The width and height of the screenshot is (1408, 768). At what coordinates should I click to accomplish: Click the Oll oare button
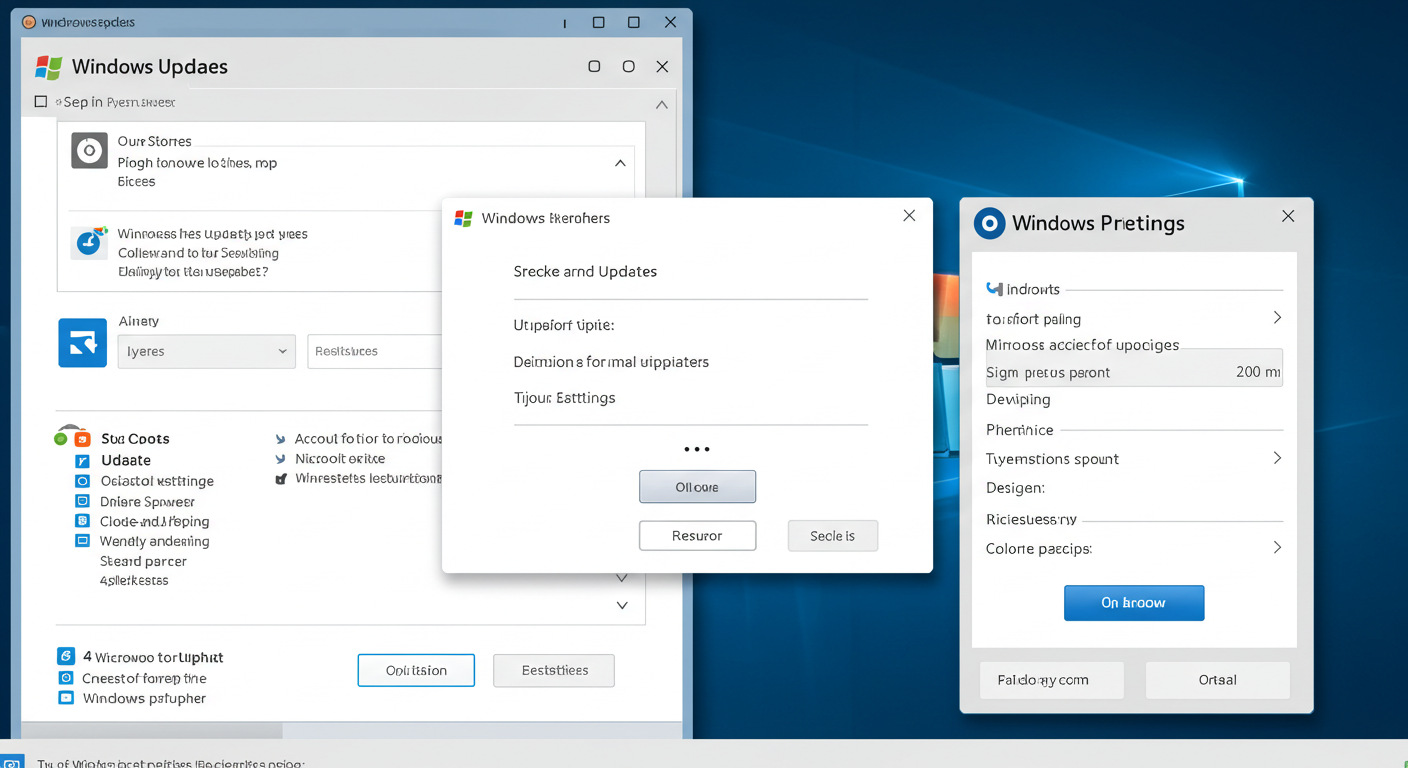697,487
